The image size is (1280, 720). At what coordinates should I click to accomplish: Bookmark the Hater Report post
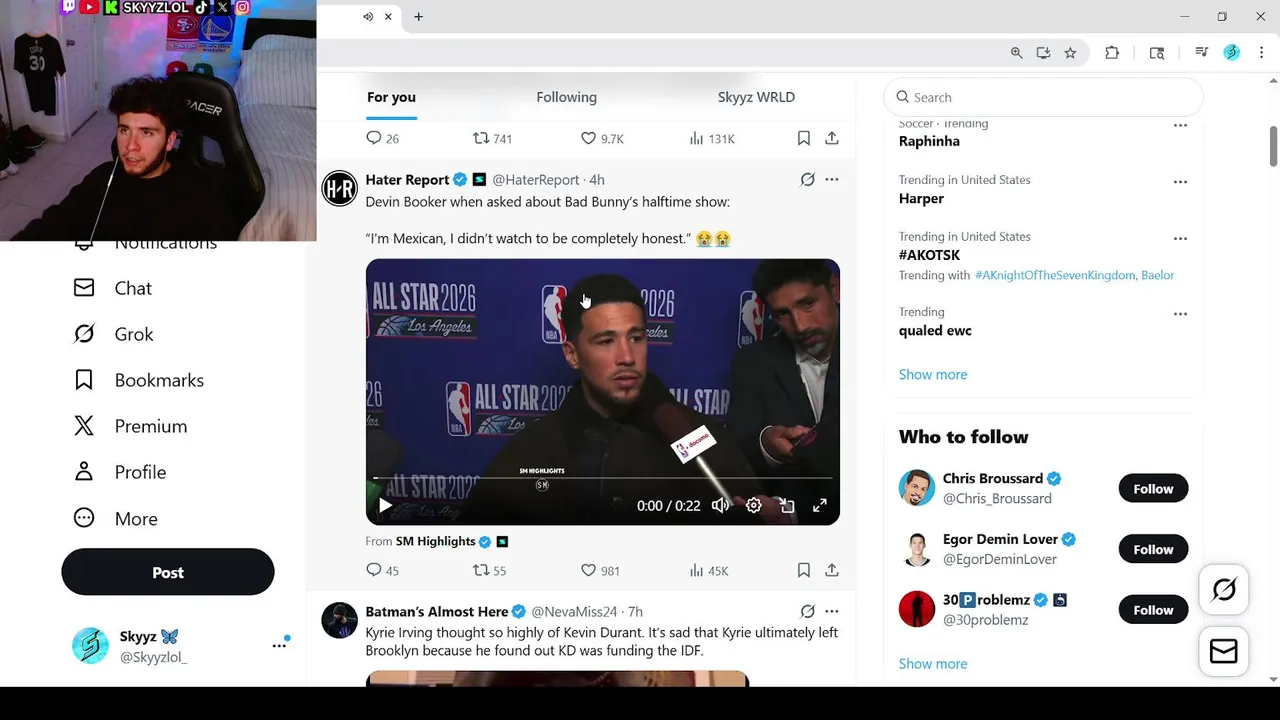click(804, 570)
